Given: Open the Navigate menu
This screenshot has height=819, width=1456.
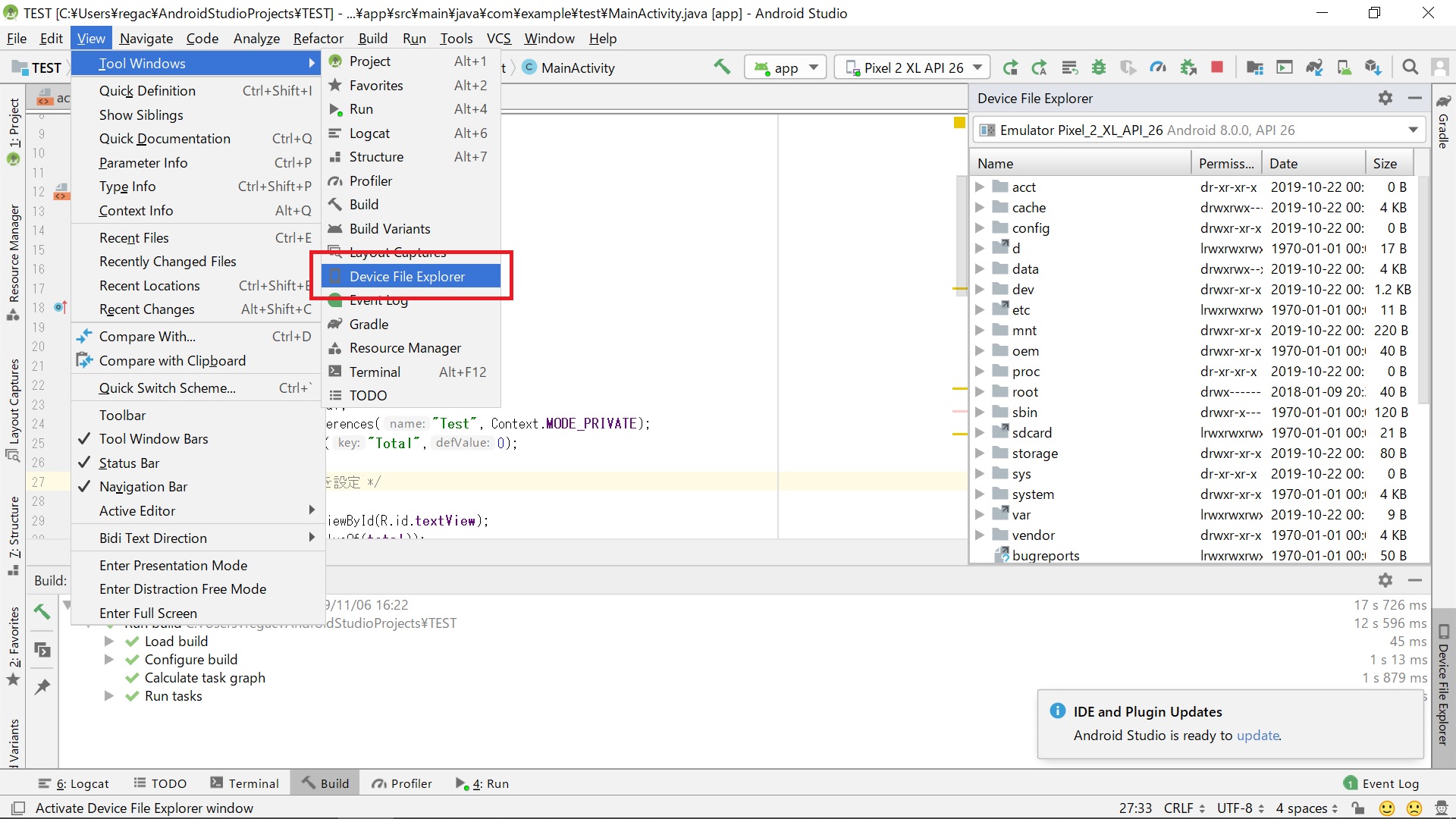Looking at the screenshot, I should click(146, 39).
